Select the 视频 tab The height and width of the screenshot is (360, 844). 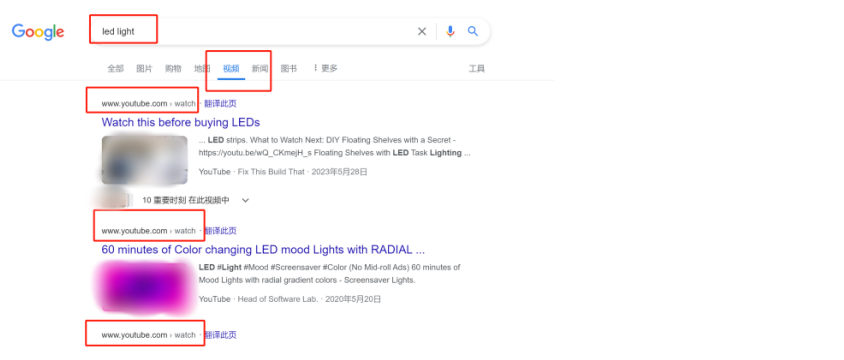pyautogui.click(x=231, y=69)
